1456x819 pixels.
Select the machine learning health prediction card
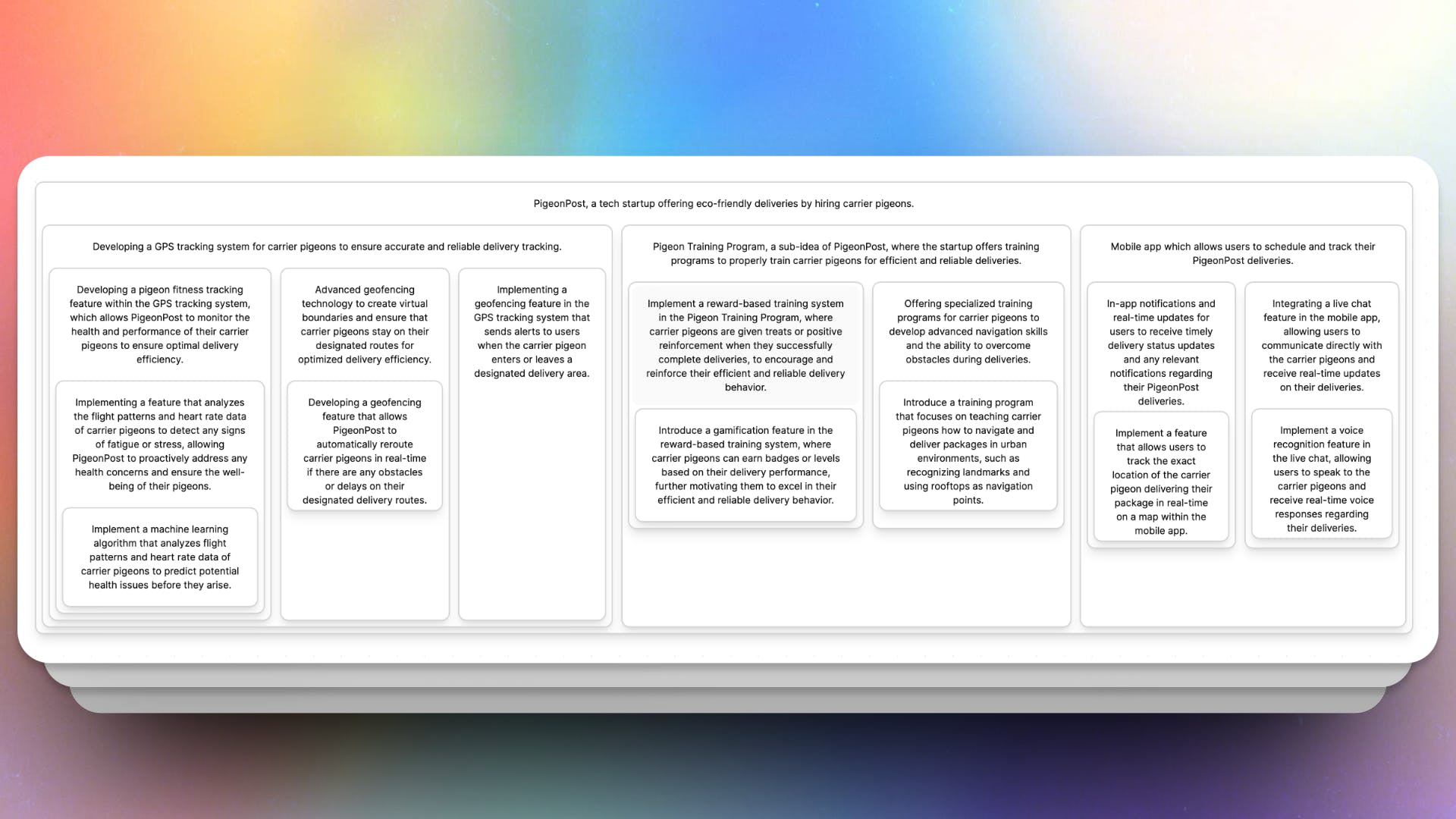(159, 557)
